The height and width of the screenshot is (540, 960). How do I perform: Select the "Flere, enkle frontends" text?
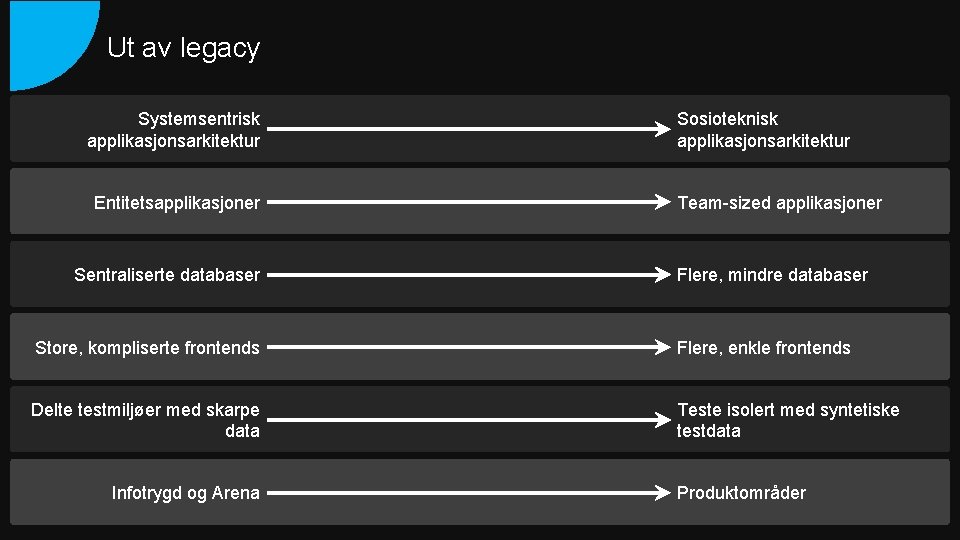[763, 348]
